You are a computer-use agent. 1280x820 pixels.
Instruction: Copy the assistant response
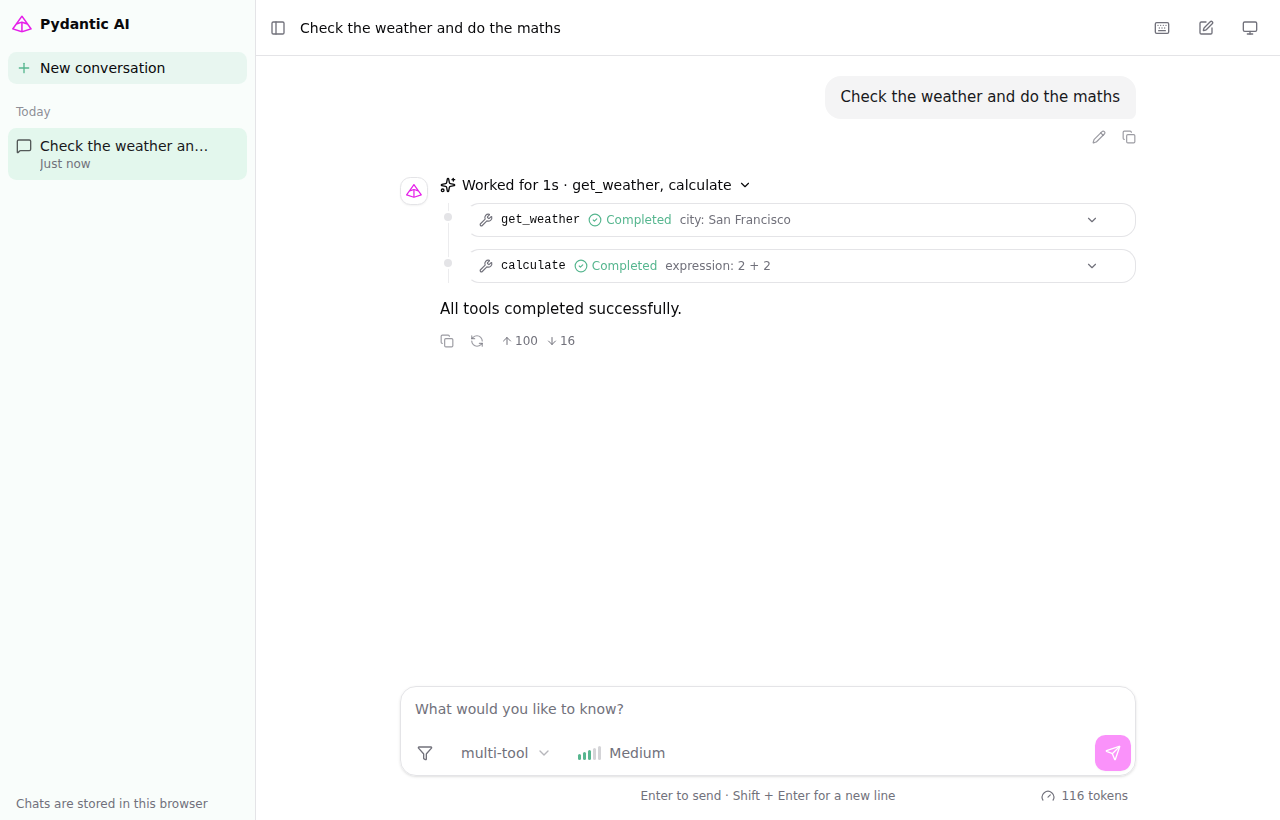tap(447, 341)
